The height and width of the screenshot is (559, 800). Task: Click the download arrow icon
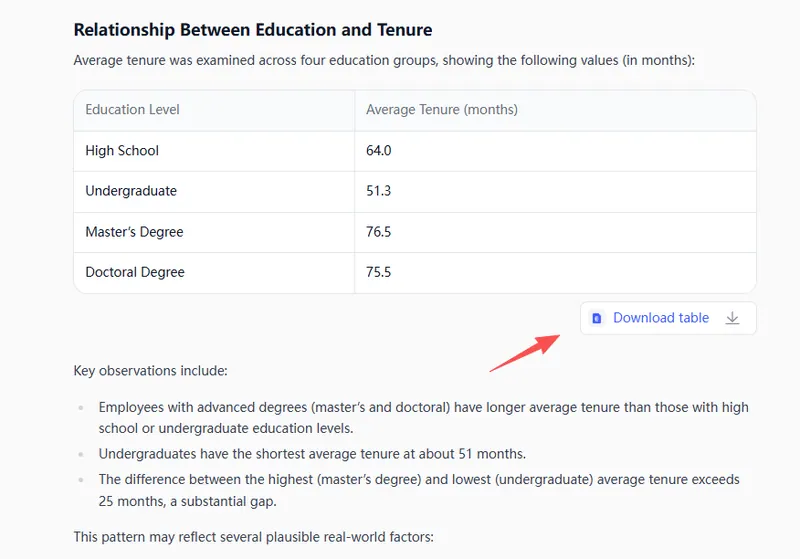point(732,318)
